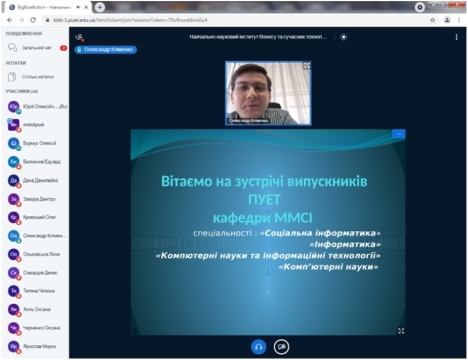Reload the browser page
468x360 pixels.
tap(33, 20)
